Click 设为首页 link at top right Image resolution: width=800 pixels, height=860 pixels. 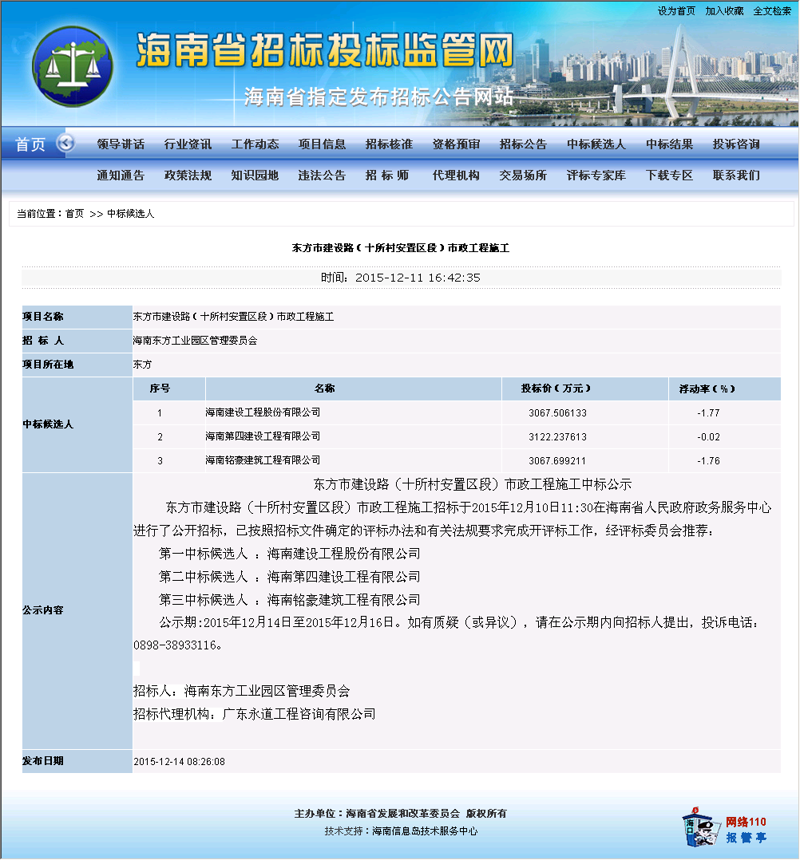coord(676,11)
